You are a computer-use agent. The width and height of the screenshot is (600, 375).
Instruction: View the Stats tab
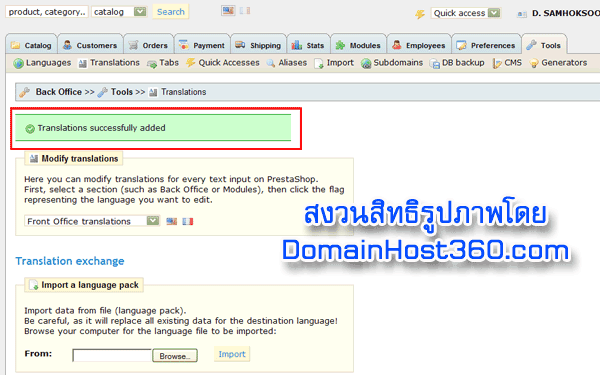point(308,45)
